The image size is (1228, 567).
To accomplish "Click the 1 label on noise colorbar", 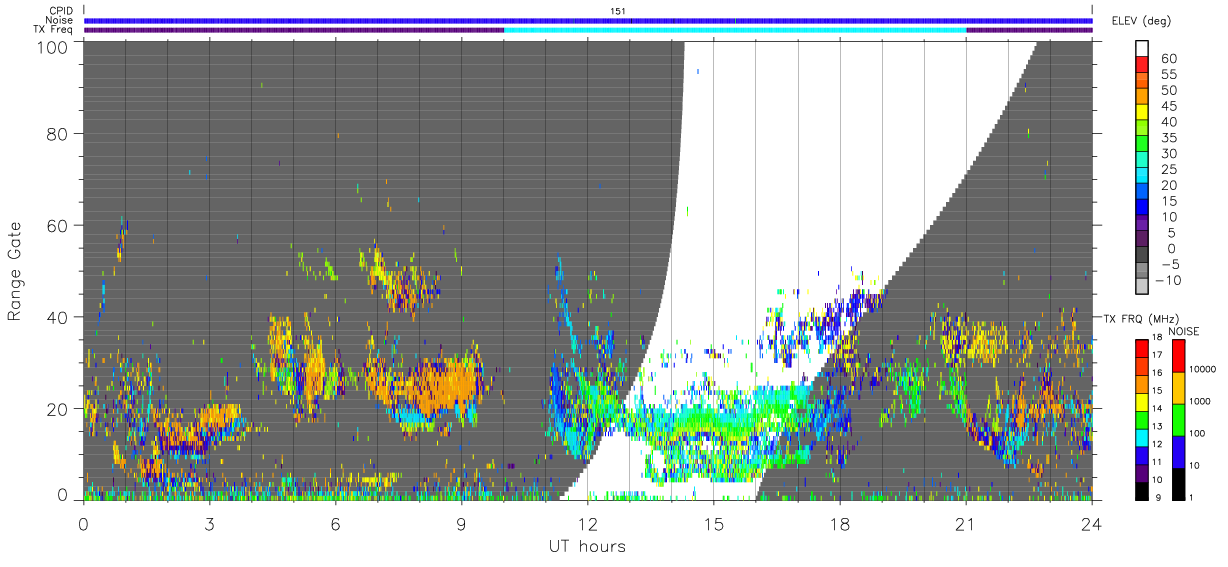I will pyautogui.click(x=1192, y=496).
